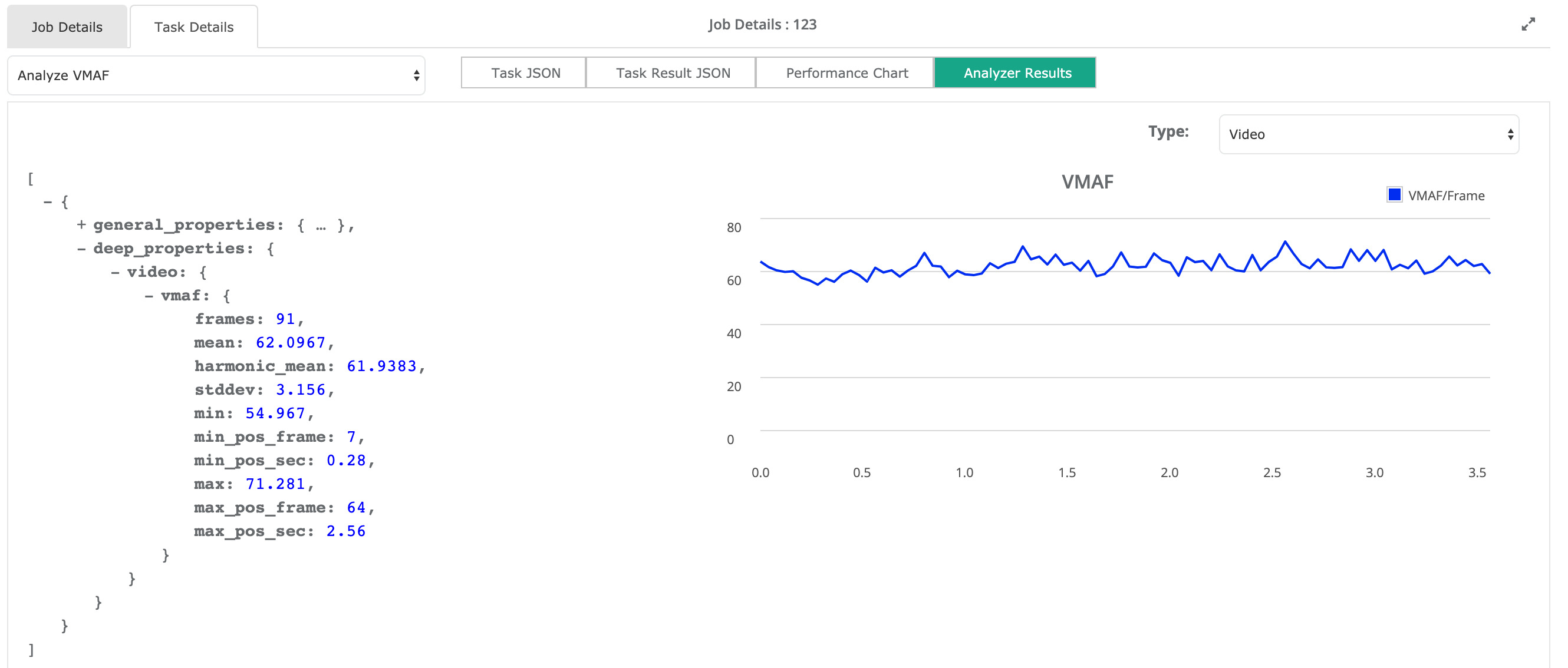Show the Performance Chart tab

[846, 73]
